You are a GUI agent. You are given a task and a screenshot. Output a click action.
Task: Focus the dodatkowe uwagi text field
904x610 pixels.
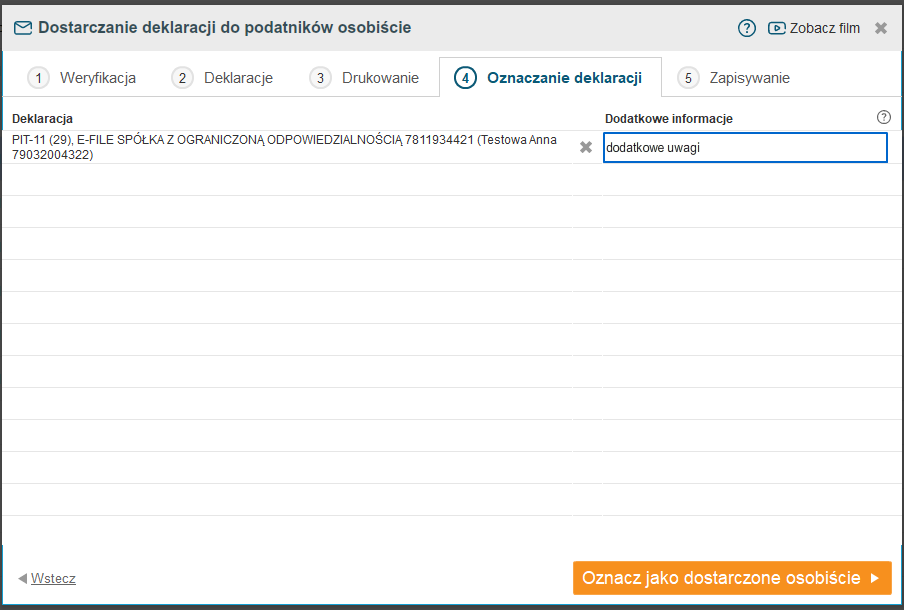(x=745, y=148)
